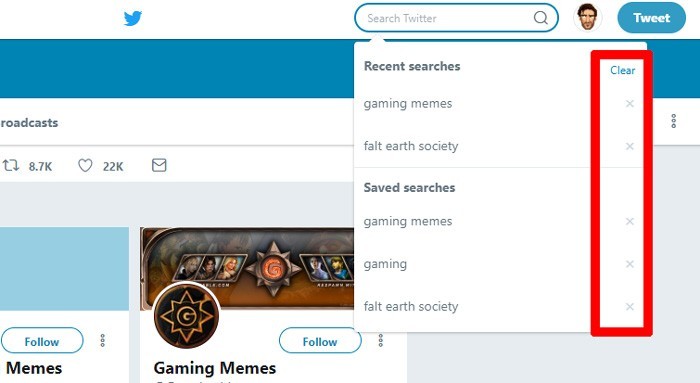Clear all recent searches
Screen dimensions: 700x383
pyautogui.click(x=622, y=70)
